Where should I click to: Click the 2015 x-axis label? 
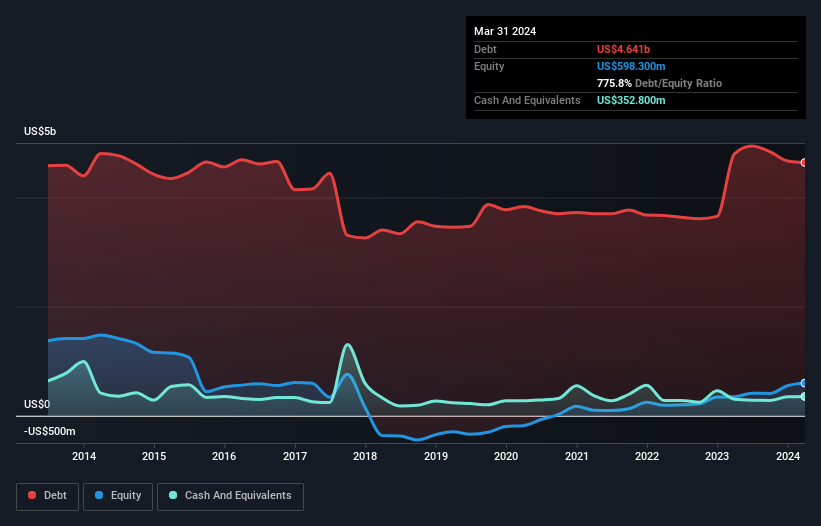pyautogui.click(x=154, y=456)
